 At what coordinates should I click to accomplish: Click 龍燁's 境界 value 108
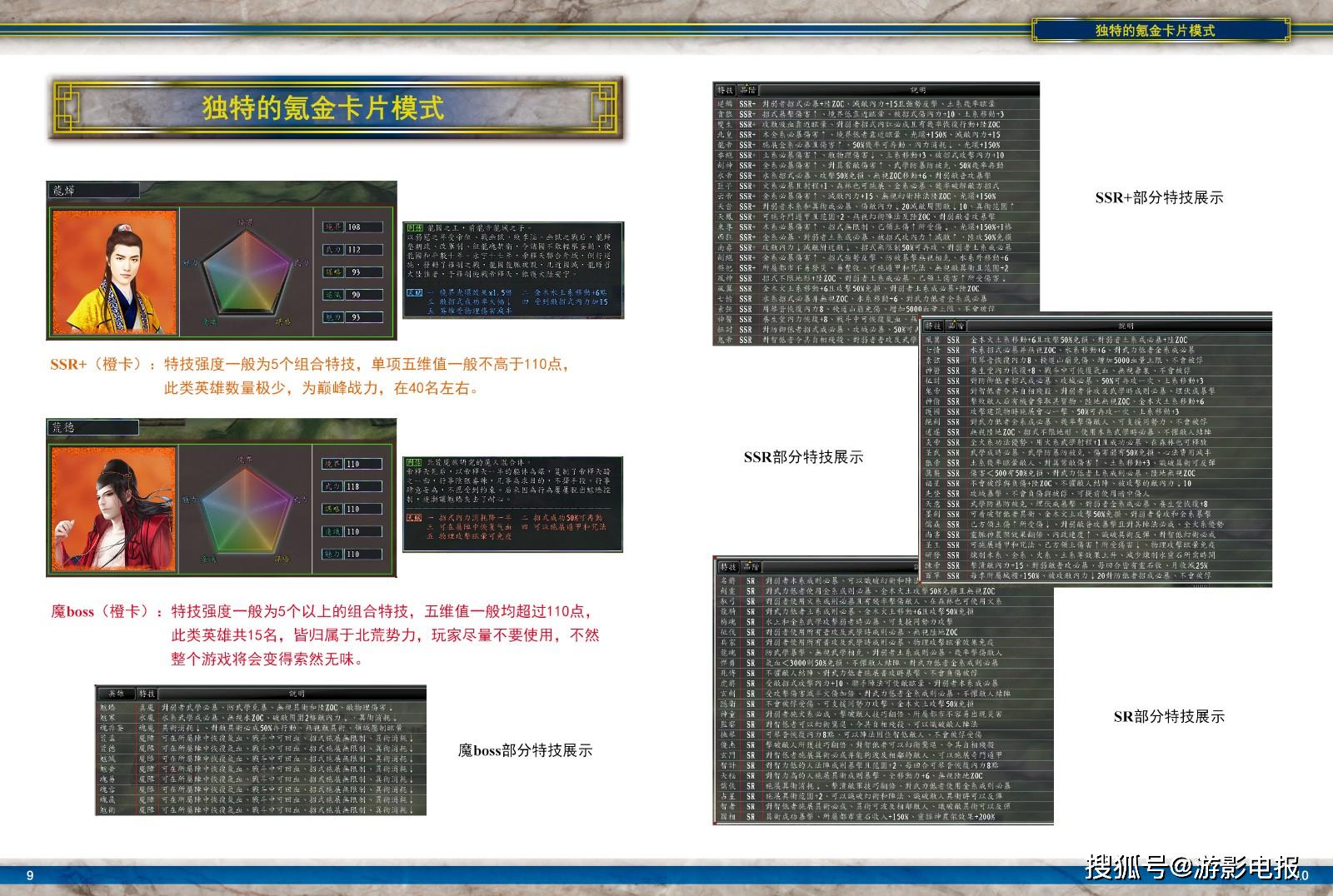tap(364, 226)
